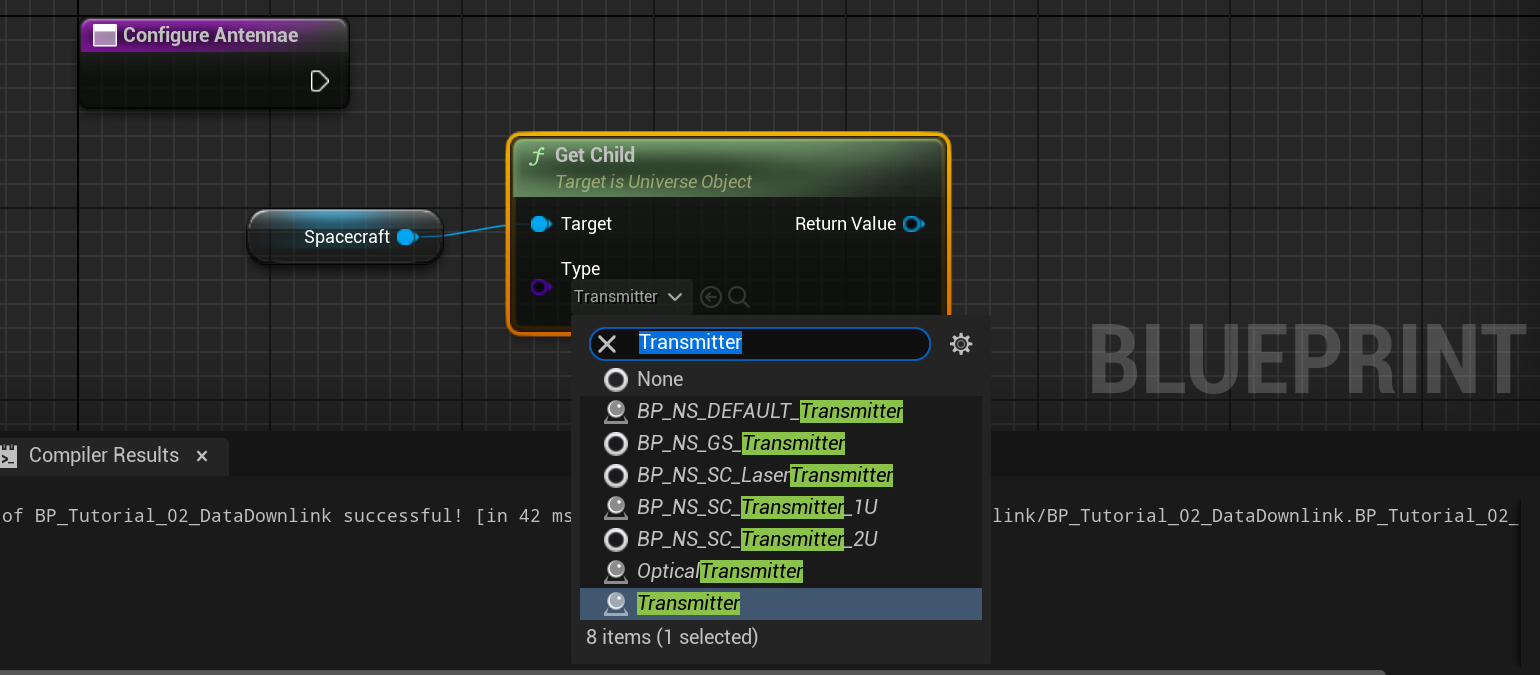Switch to the Compiler Results tab
Screen dimensions: 1540x675
(103, 456)
